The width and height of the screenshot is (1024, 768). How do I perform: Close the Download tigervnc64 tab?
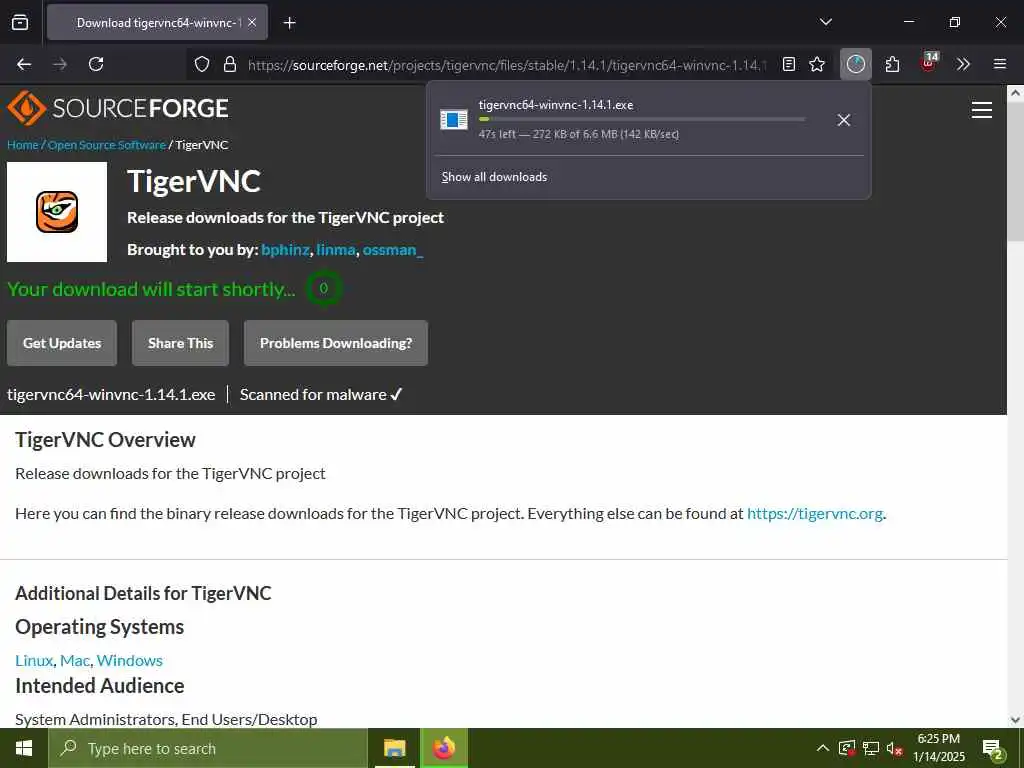252,23
